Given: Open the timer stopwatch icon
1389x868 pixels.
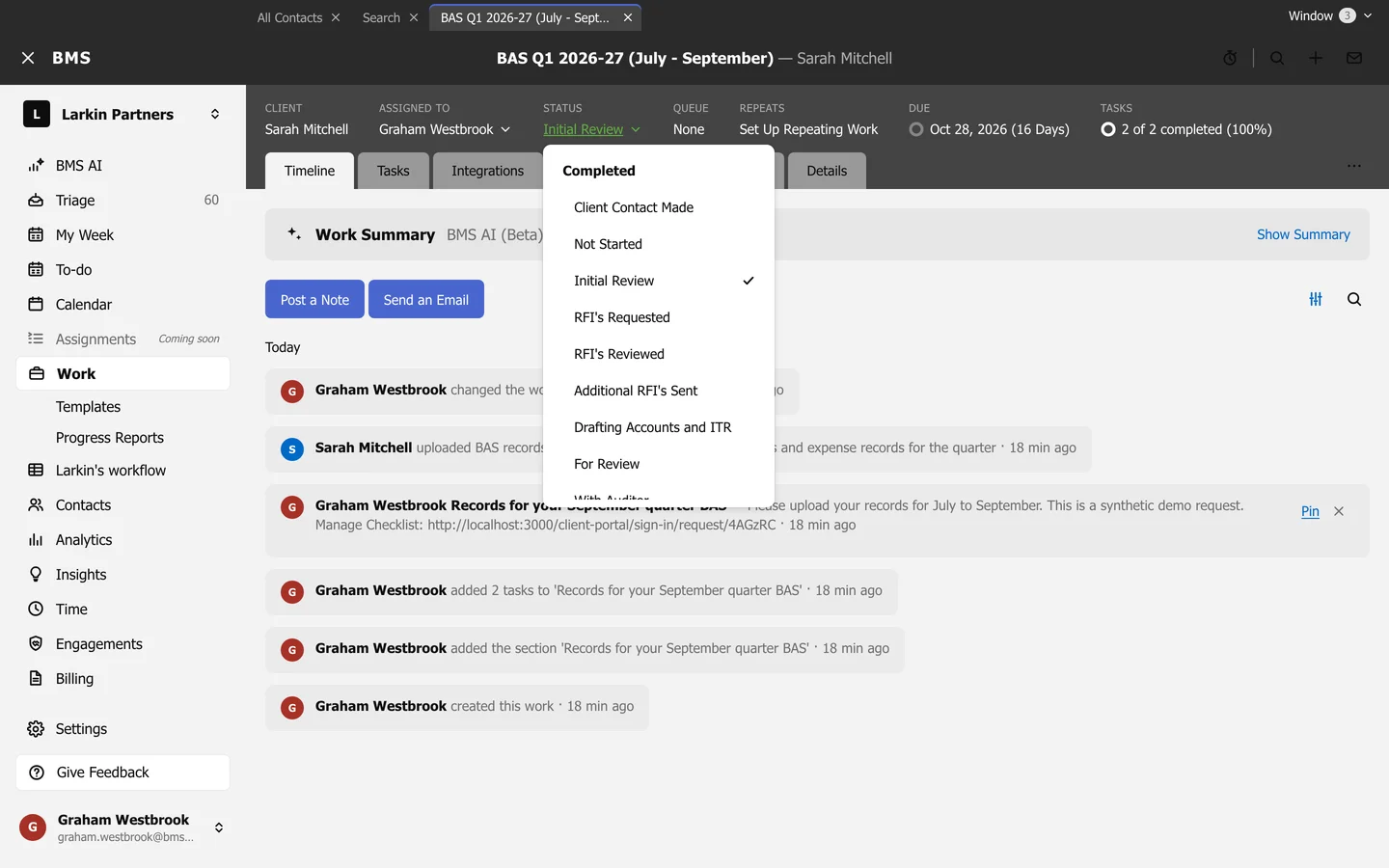Looking at the screenshot, I should [1230, 58].
